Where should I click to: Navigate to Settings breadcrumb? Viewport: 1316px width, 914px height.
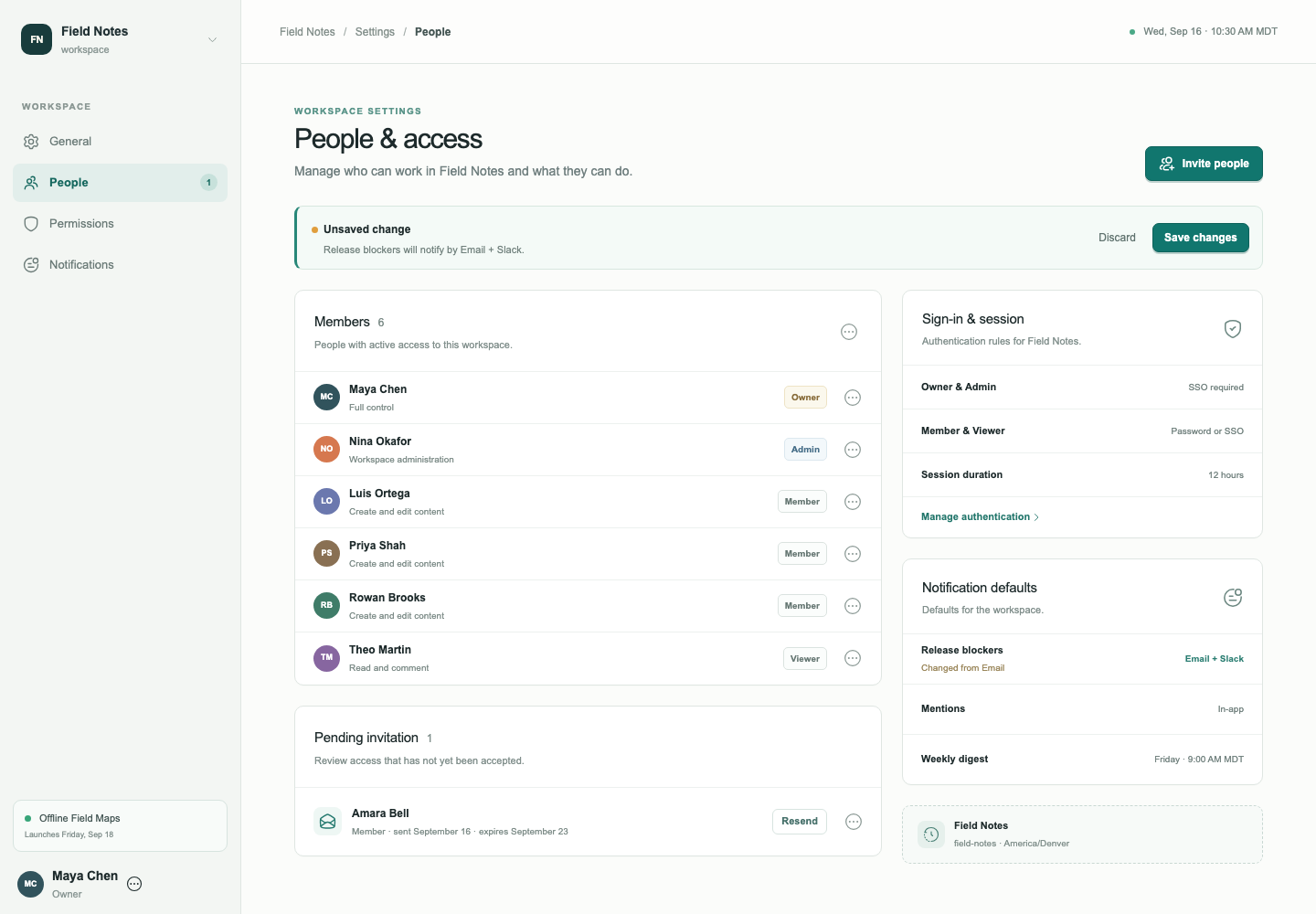coord(375,32)
